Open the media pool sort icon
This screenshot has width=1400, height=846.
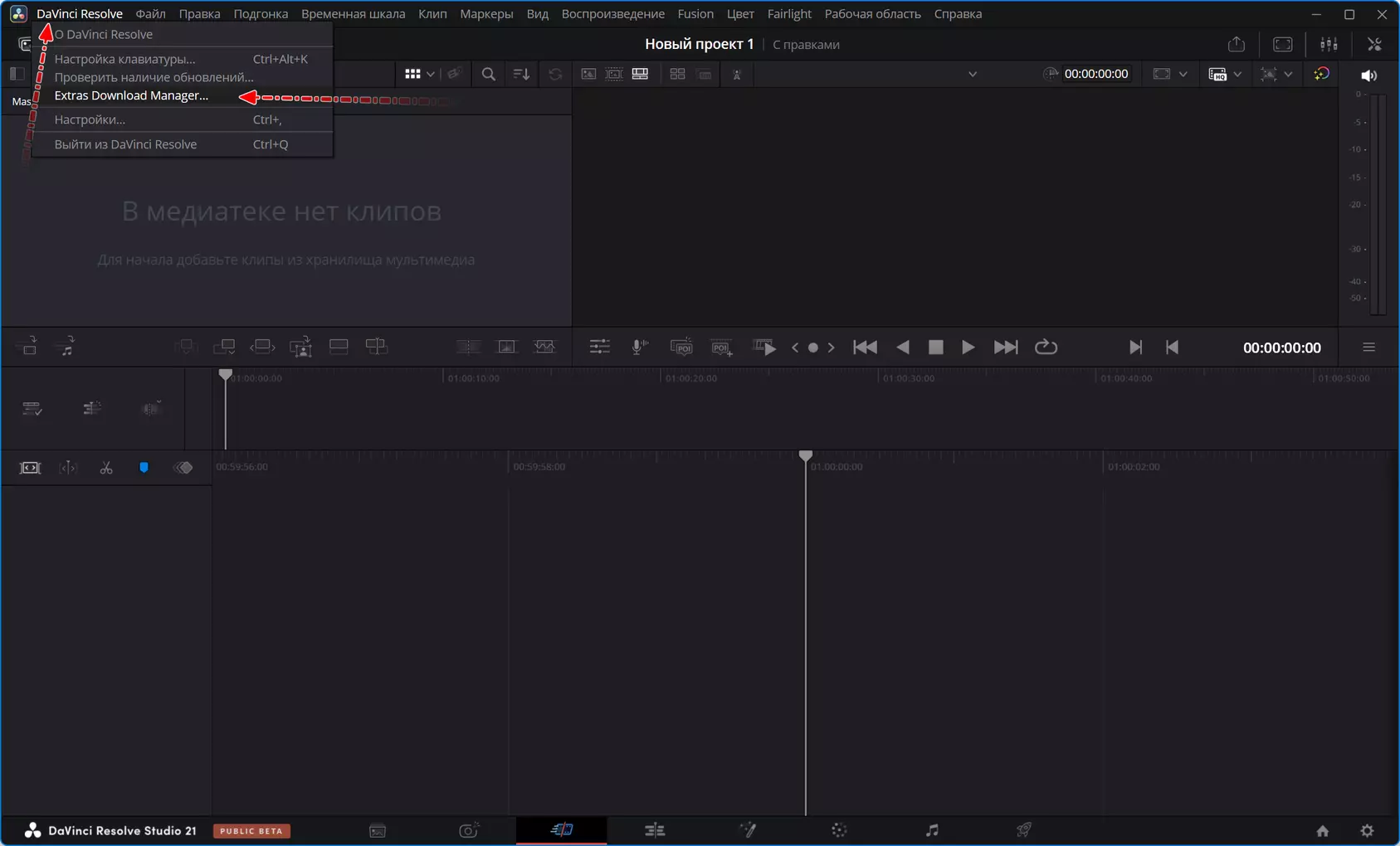[521, 74]
